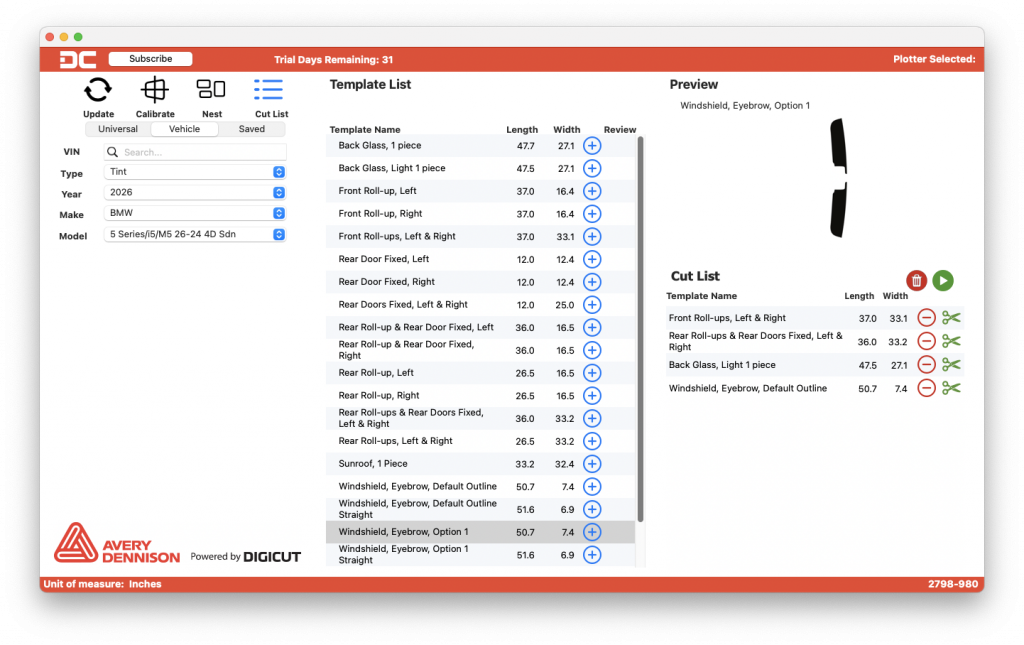Switch to the Saved tab
1024x645 pixels.
click(x=251, y=128)
